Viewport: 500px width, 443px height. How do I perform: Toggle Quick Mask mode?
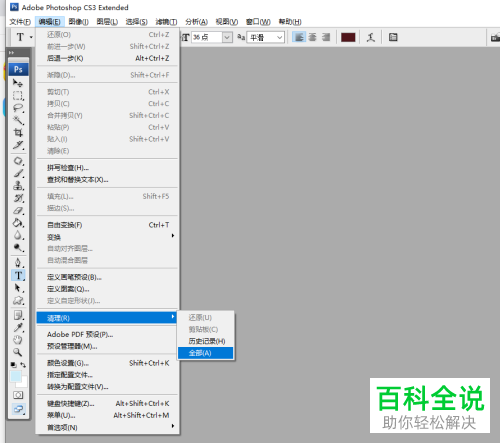click(x=18, y=395)
